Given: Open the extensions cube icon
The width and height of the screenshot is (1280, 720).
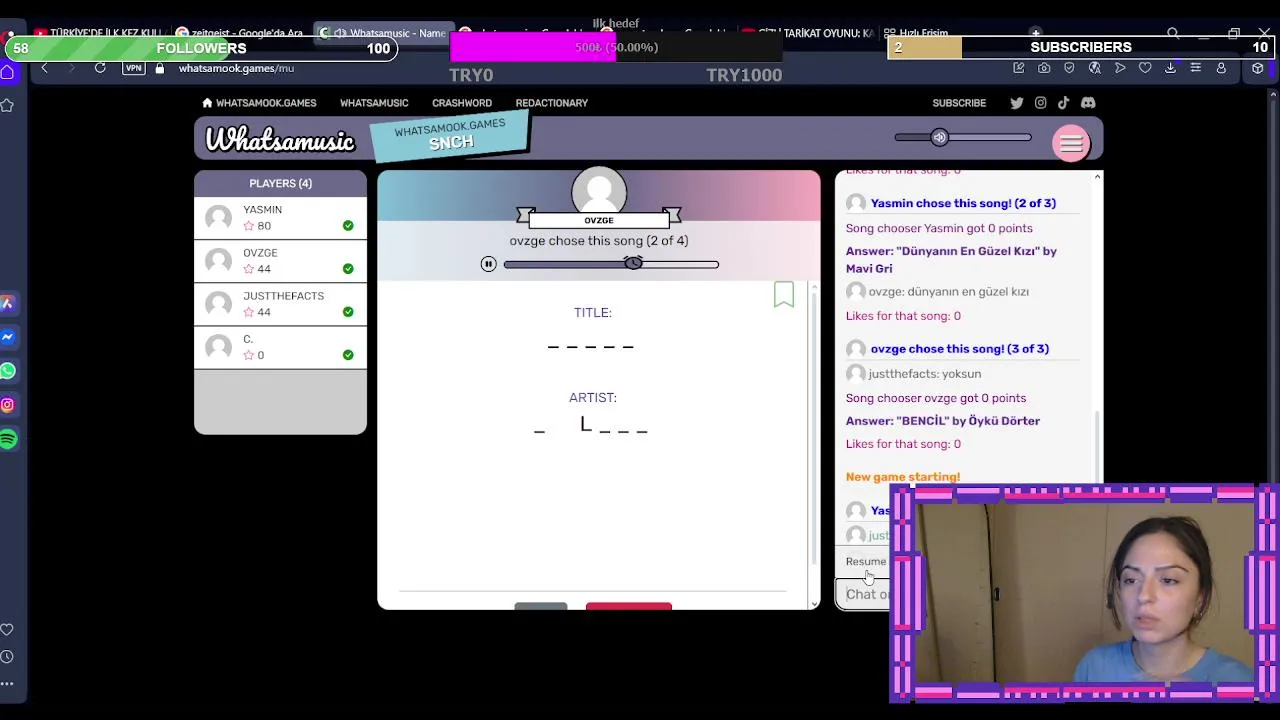Looking at the screenshot, I should [x=1257, y=68].
